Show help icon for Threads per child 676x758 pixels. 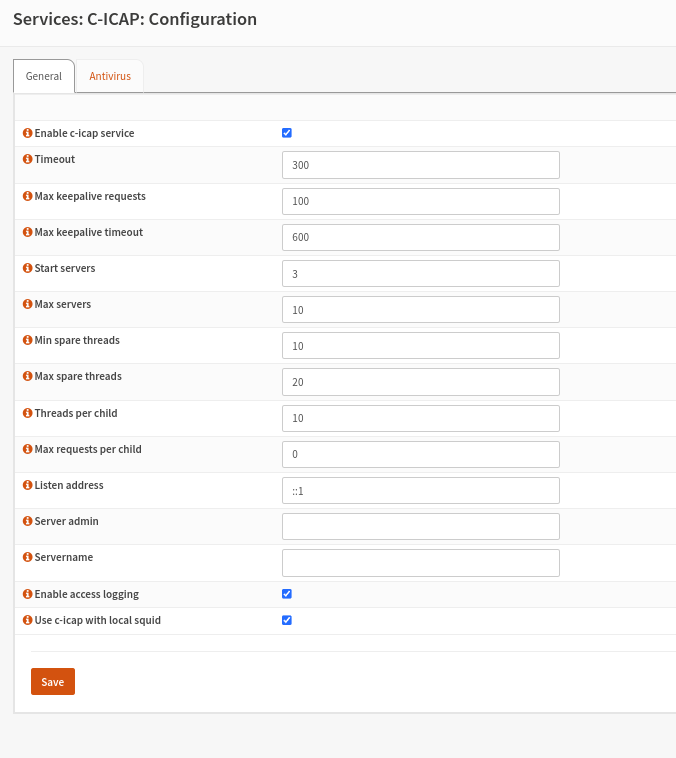click(x=27, y=413)
